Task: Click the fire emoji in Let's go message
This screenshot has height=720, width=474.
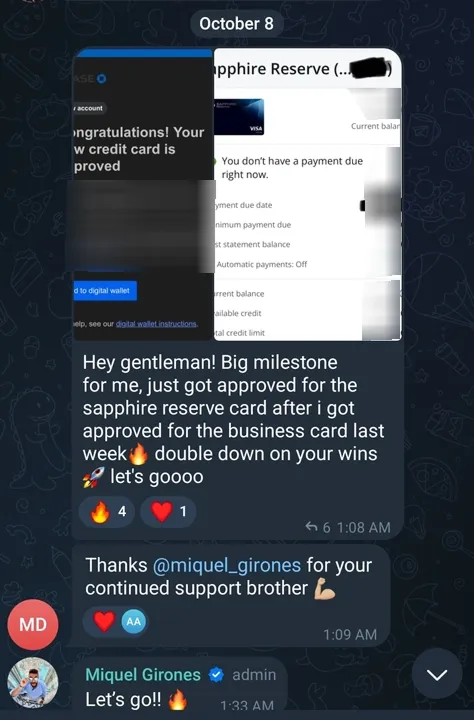Action: [178, 700]
